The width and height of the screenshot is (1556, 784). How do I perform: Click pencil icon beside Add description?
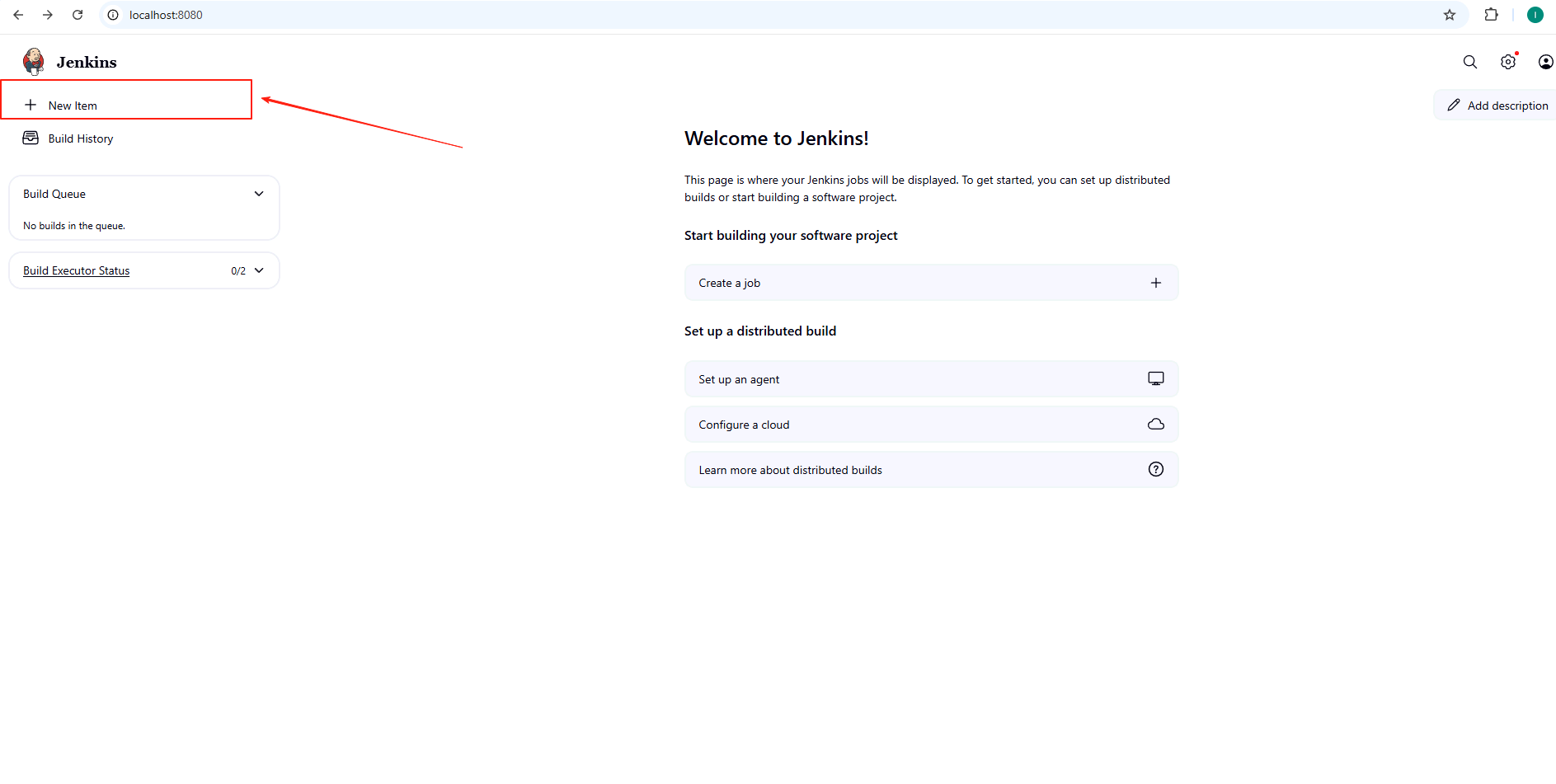(x=1454, y=105)
